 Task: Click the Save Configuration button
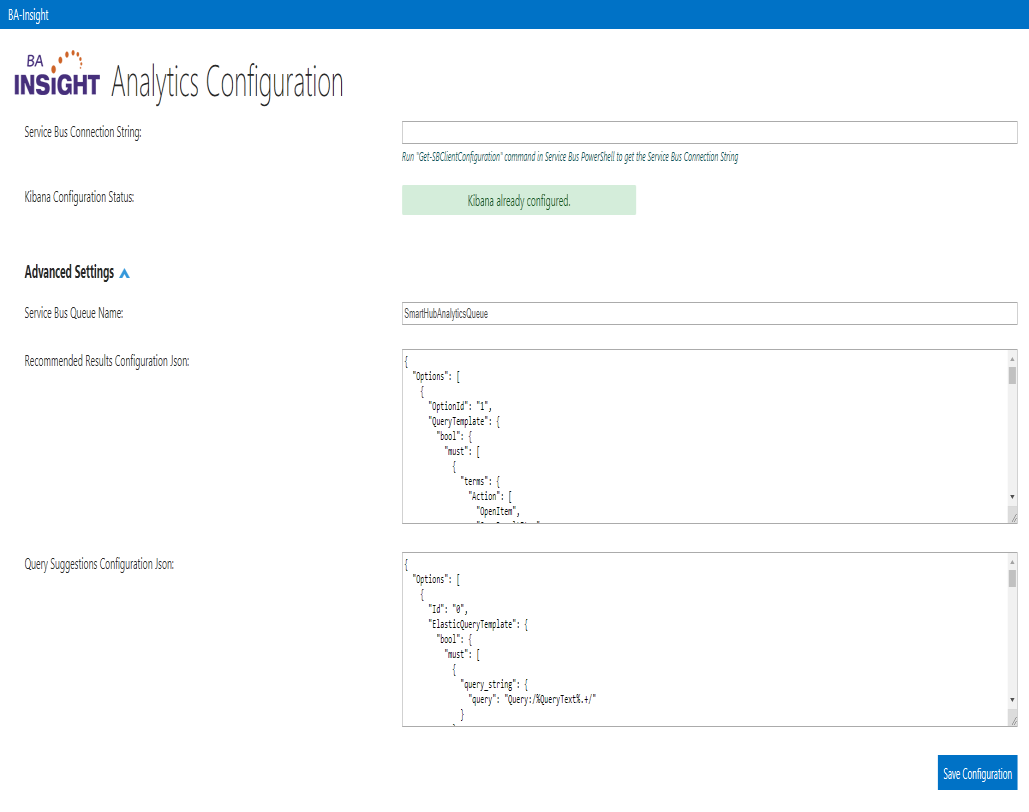[x=977, y=774]
